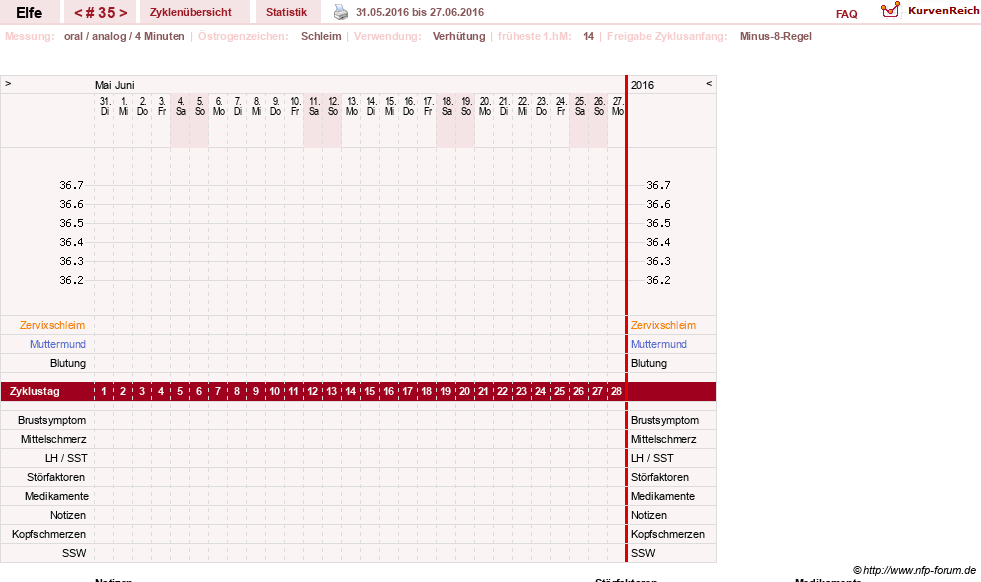Image resolution: width=981 pixels, height=582 pixels.
Task: Click the Elfe user name tab
Action: click(x=29, y=12)
